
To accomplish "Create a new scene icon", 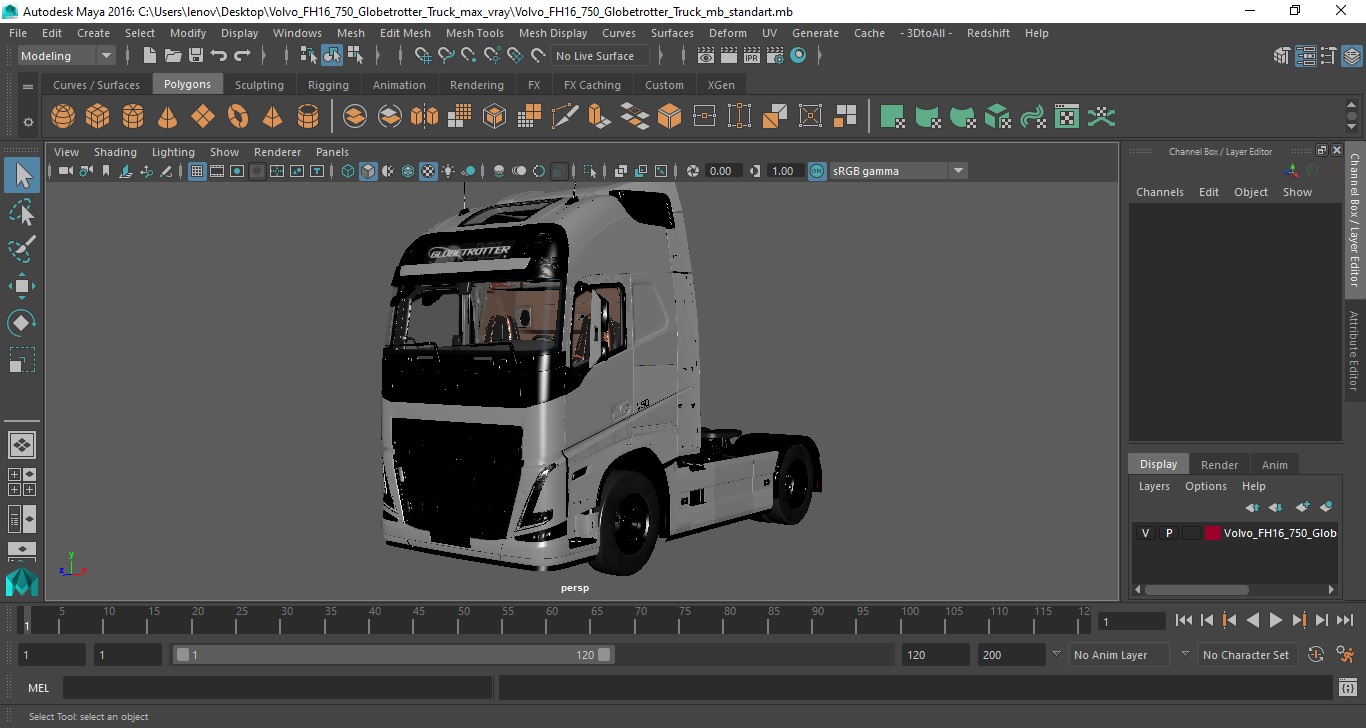I will point(150,56).
